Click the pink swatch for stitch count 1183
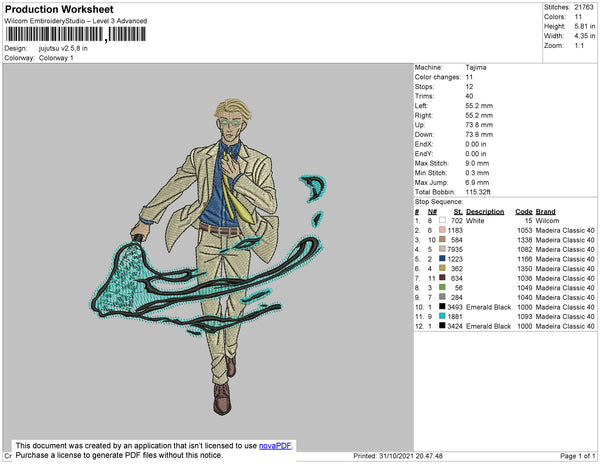Image resolution: width=600 pixels, height=464 pixels. (x=442, y=230)
